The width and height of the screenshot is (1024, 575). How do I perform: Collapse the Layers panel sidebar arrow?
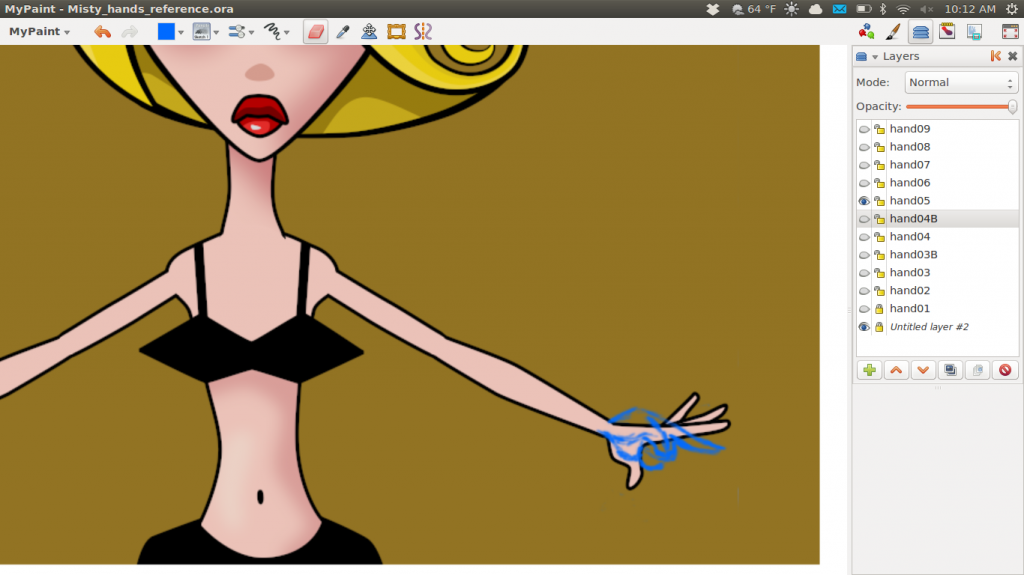(x=995, y=56)
